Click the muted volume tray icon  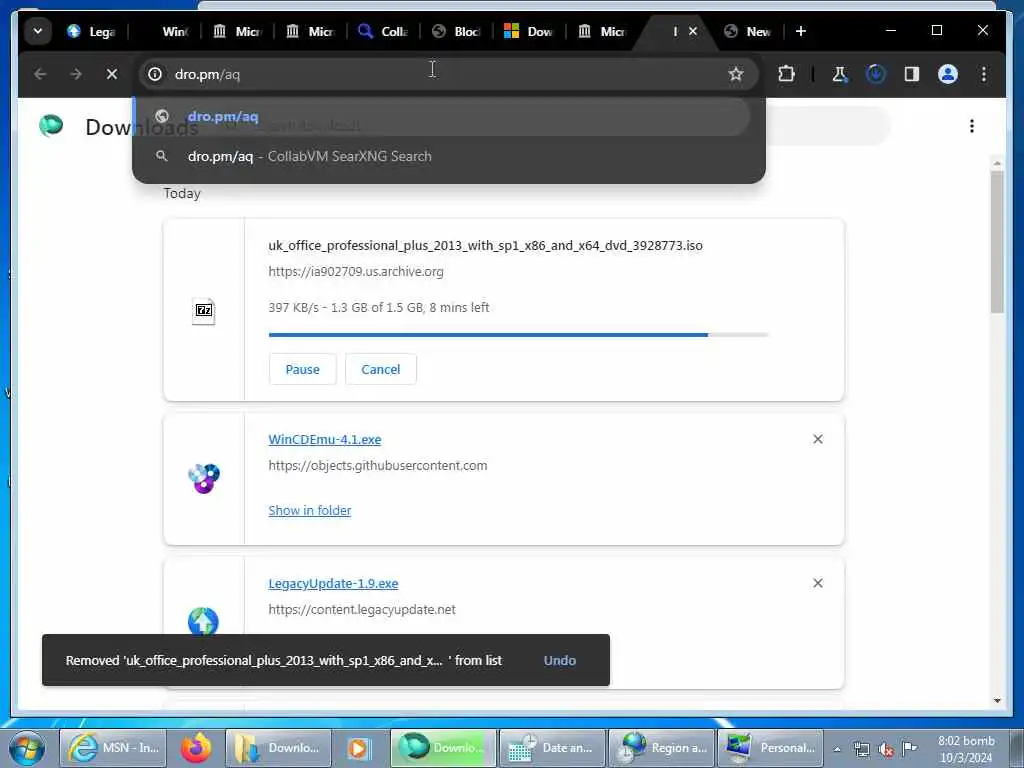coord(886,750)
